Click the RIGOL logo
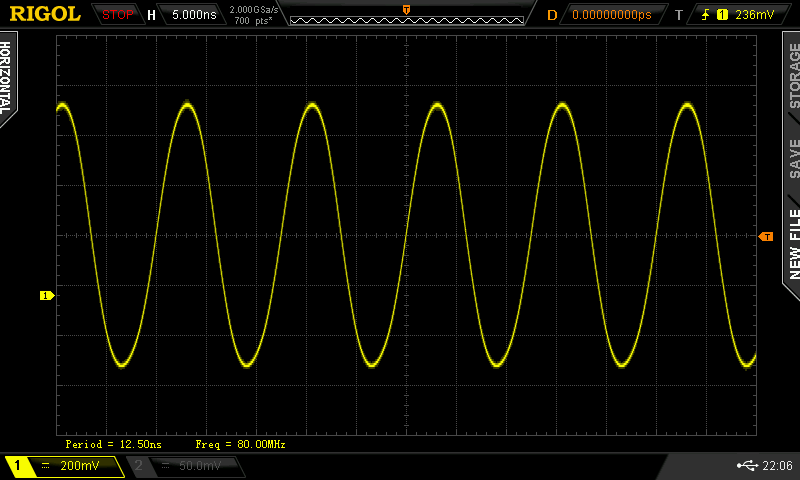800x480 pixels. point(45,14)
